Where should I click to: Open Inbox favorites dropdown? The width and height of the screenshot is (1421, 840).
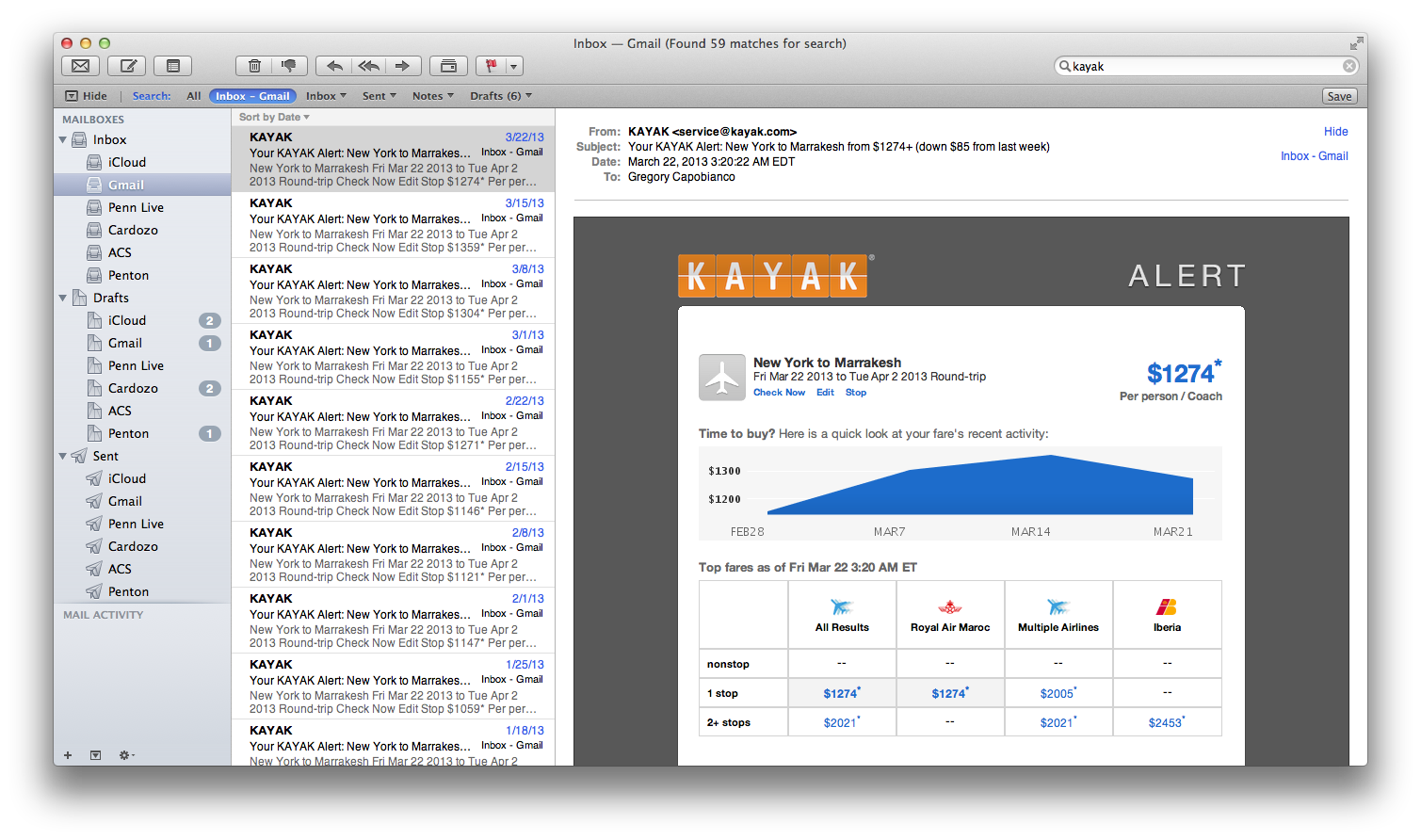[x=326, y=96]
